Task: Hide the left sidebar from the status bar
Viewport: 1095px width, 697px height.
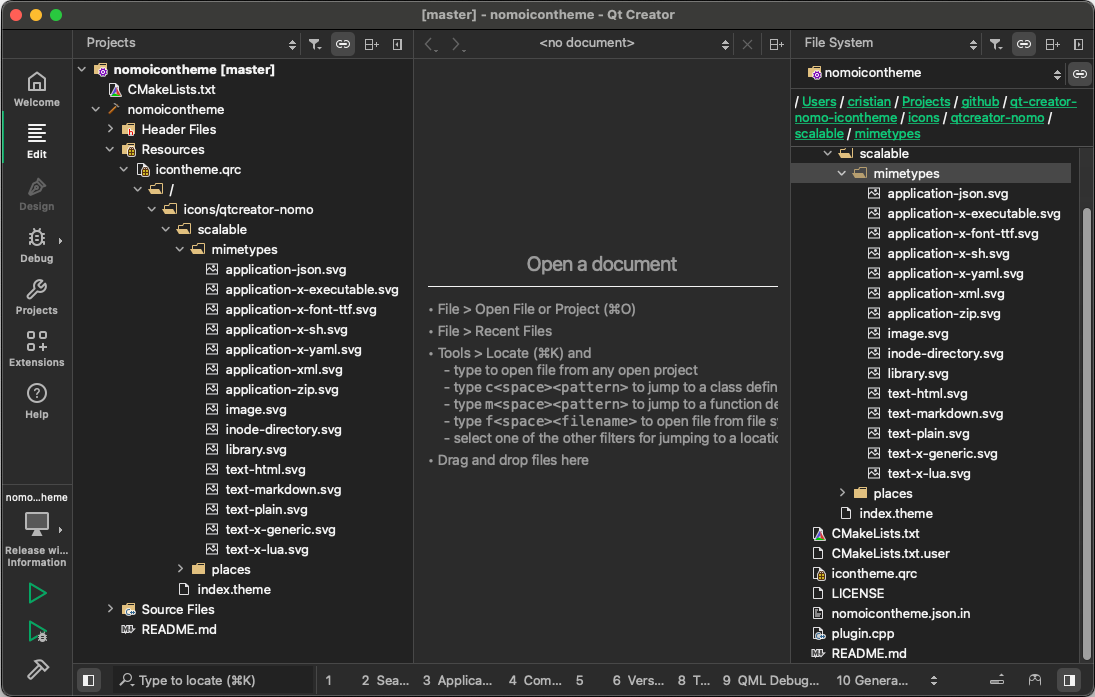Action: 88,680
